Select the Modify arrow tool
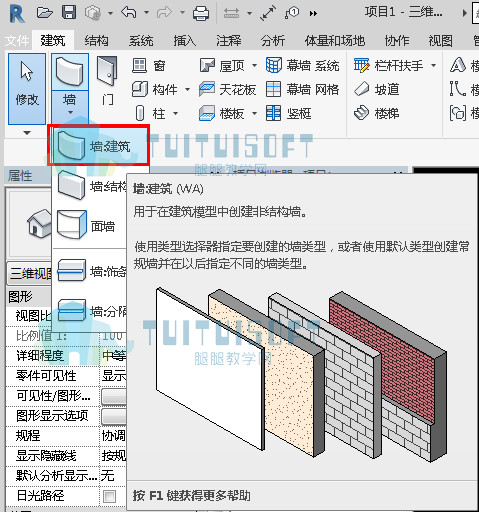This screenshot has height=512, width=479. (27, 89)
